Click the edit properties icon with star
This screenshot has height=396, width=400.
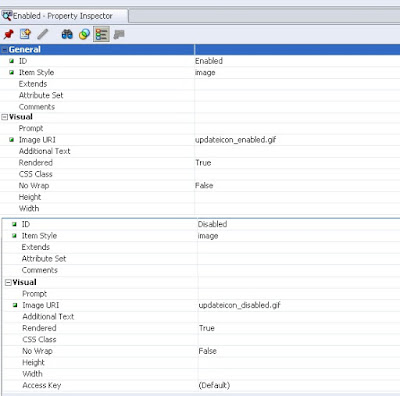point(25,34)
